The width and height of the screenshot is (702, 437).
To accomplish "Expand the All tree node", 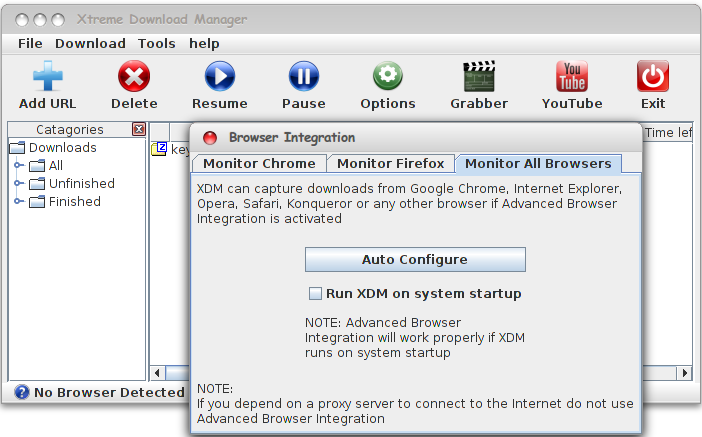I will [18, 165].
